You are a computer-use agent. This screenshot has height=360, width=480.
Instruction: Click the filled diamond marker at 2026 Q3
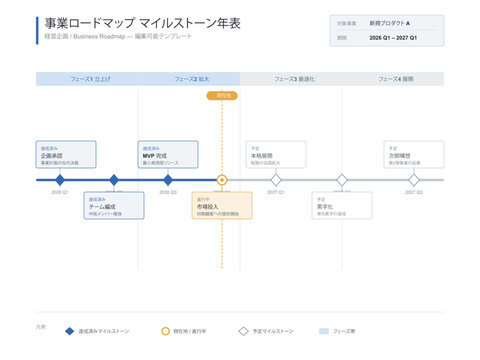tap(168, 180)
